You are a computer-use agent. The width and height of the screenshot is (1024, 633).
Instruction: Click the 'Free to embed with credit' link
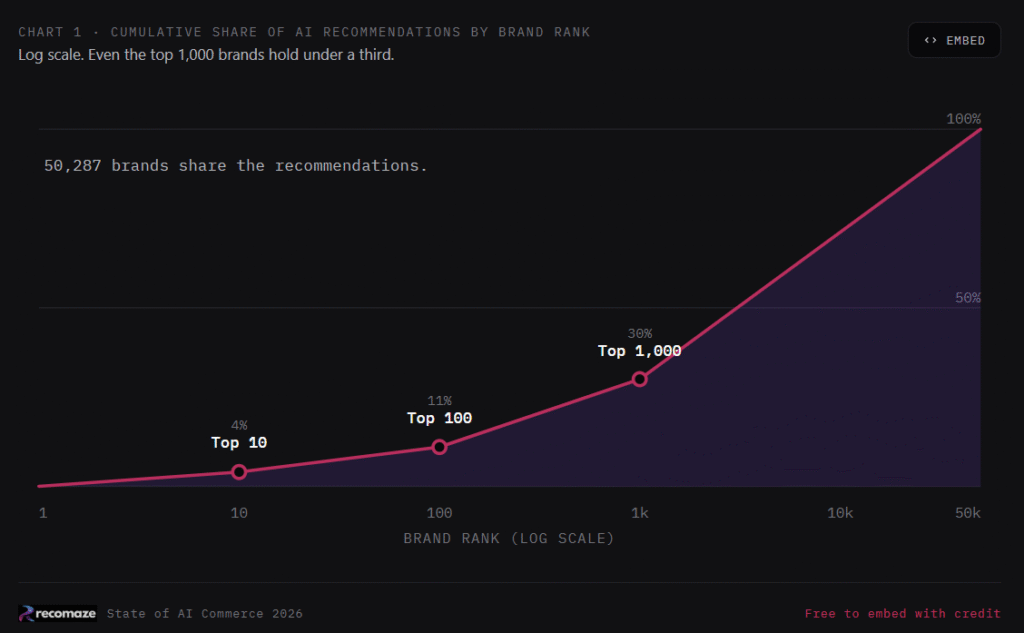tap(903, 613)
